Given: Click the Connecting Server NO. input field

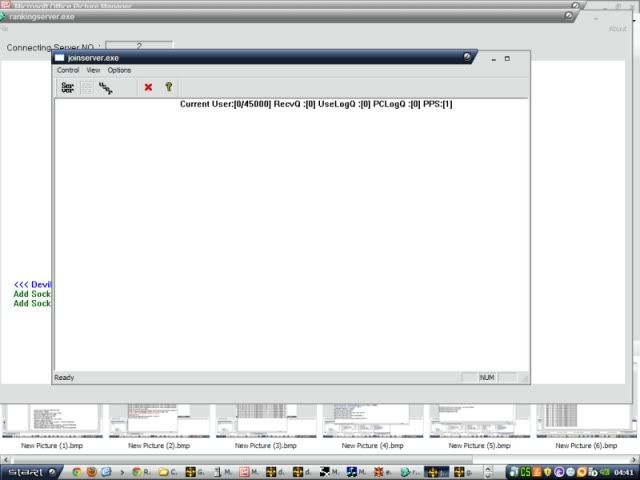Looking at the screenshot, I should 138,46.
